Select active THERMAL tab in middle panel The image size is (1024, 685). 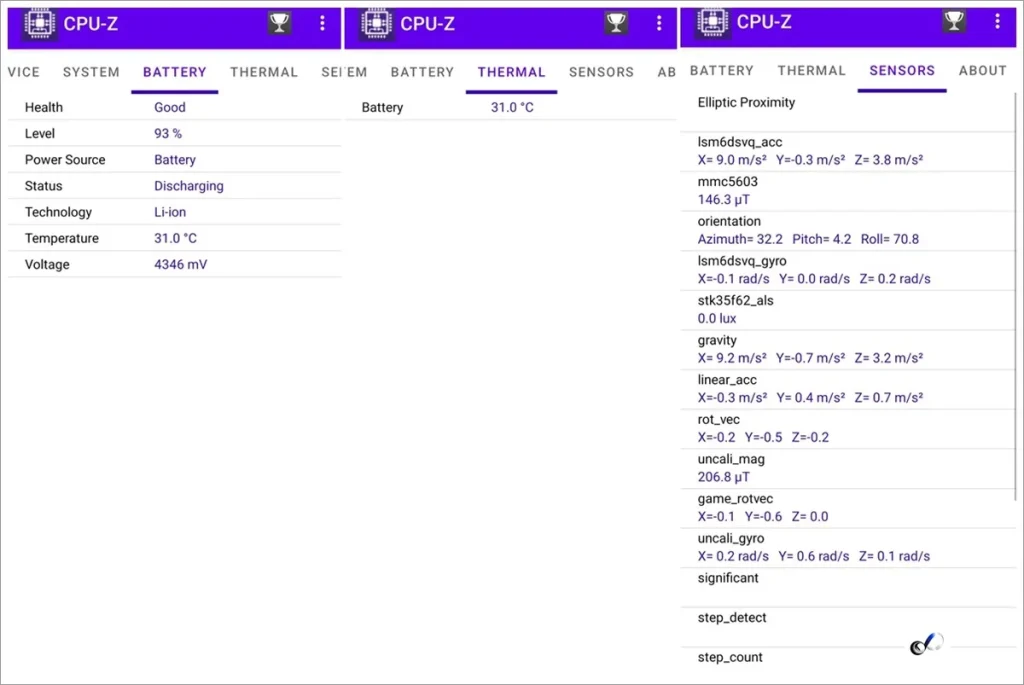(x=511, y=72)
